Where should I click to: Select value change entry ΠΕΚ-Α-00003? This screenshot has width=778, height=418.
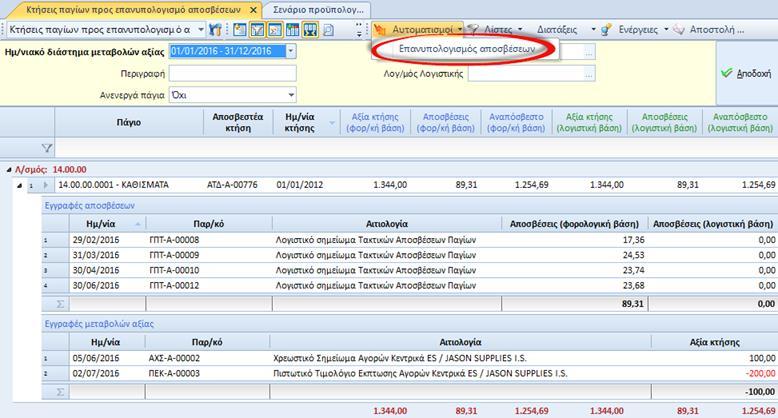coord(174,373)
